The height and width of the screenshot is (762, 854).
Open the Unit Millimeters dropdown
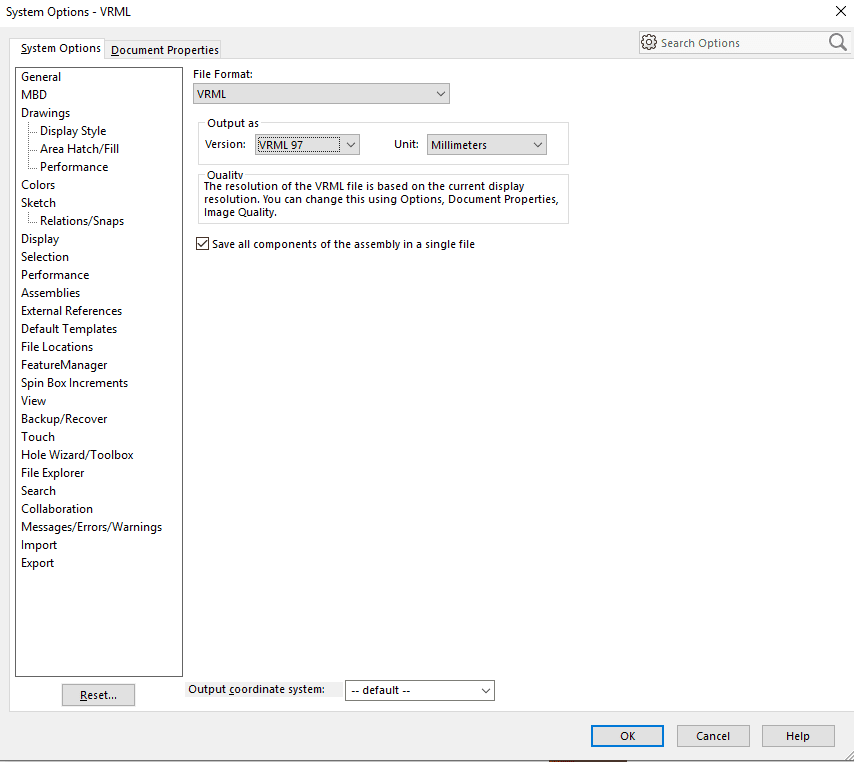click(x=486, y=144)
